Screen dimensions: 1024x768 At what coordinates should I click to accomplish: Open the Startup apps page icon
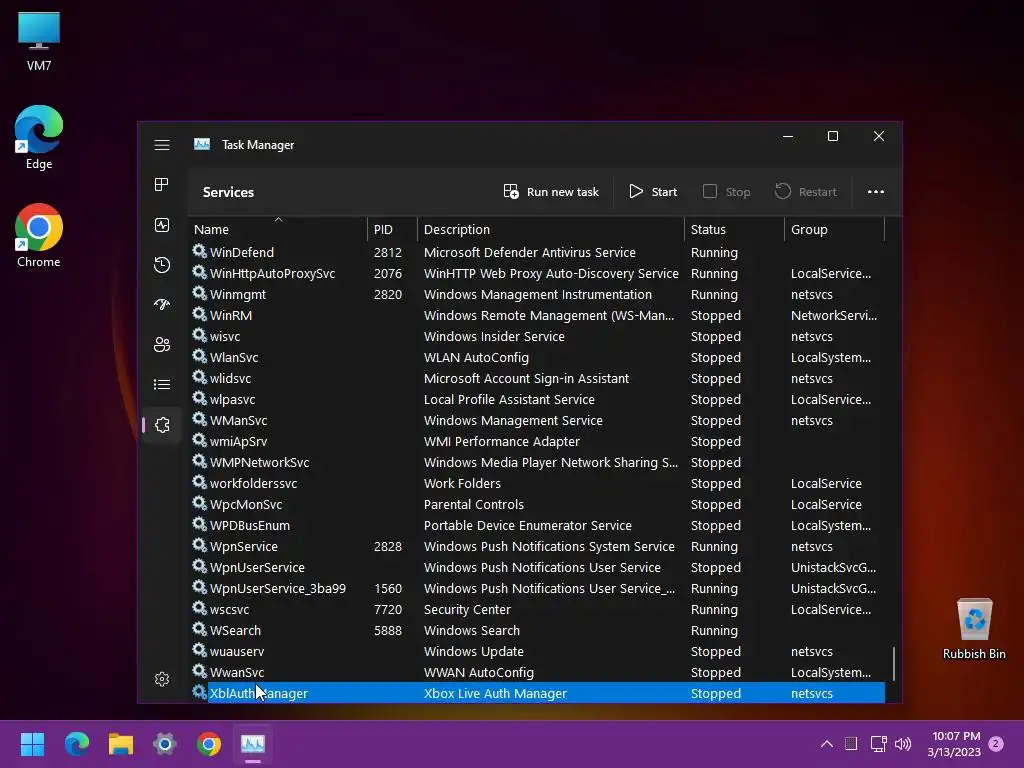point(162,305)
